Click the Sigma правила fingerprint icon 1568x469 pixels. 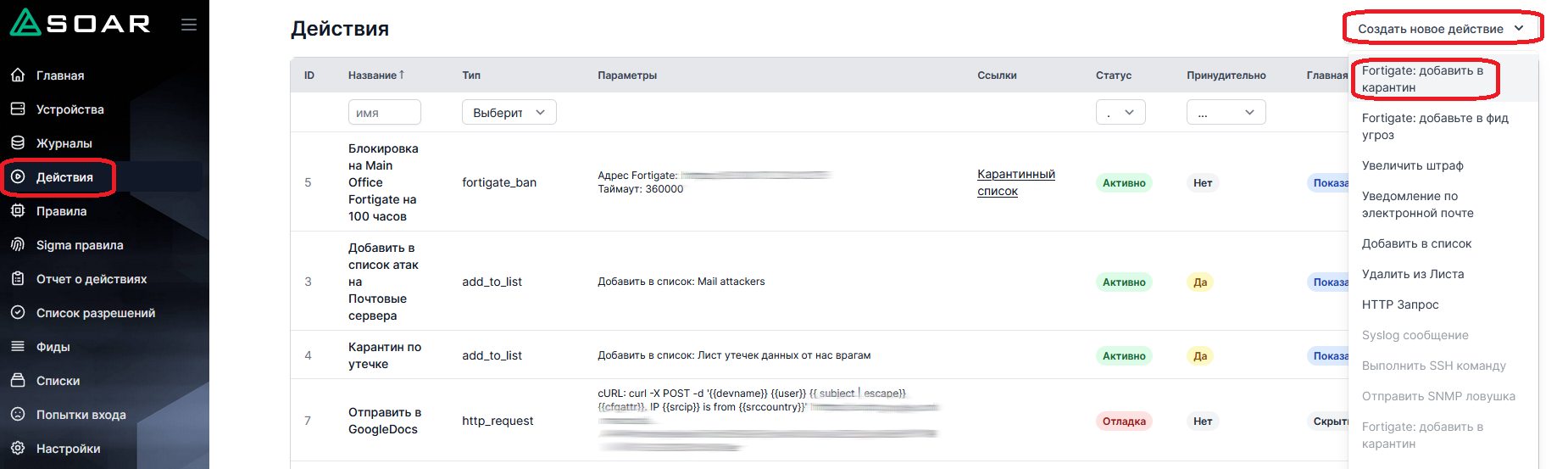[18, 245]
